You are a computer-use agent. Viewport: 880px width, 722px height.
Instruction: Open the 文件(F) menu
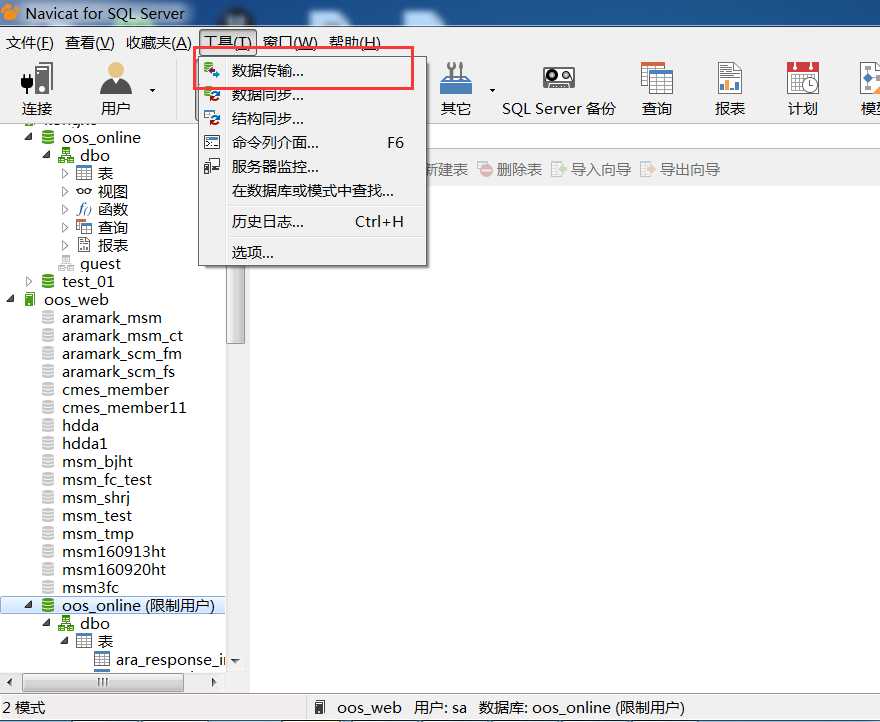pyautogui.click(x=30, y=43)
